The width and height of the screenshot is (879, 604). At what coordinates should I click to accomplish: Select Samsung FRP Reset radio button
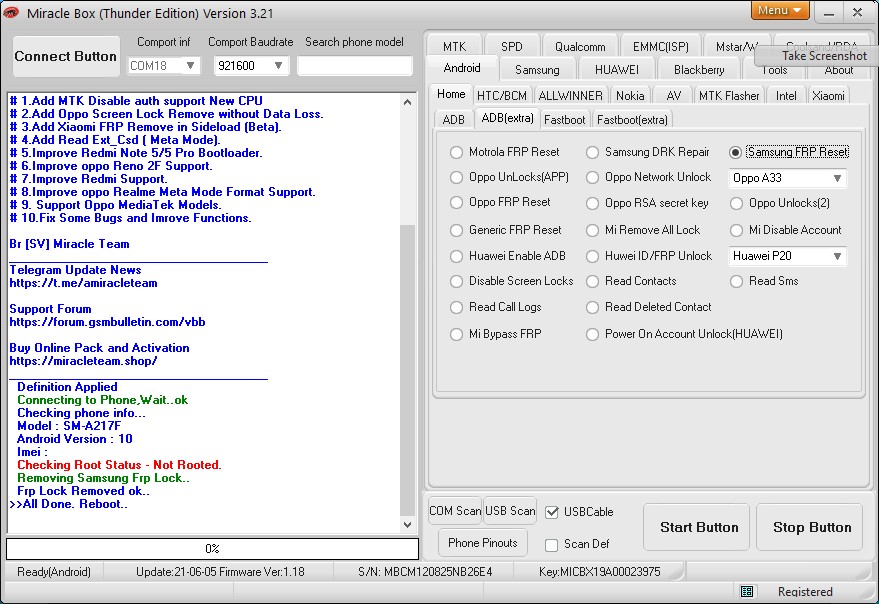tap(735, 152)
